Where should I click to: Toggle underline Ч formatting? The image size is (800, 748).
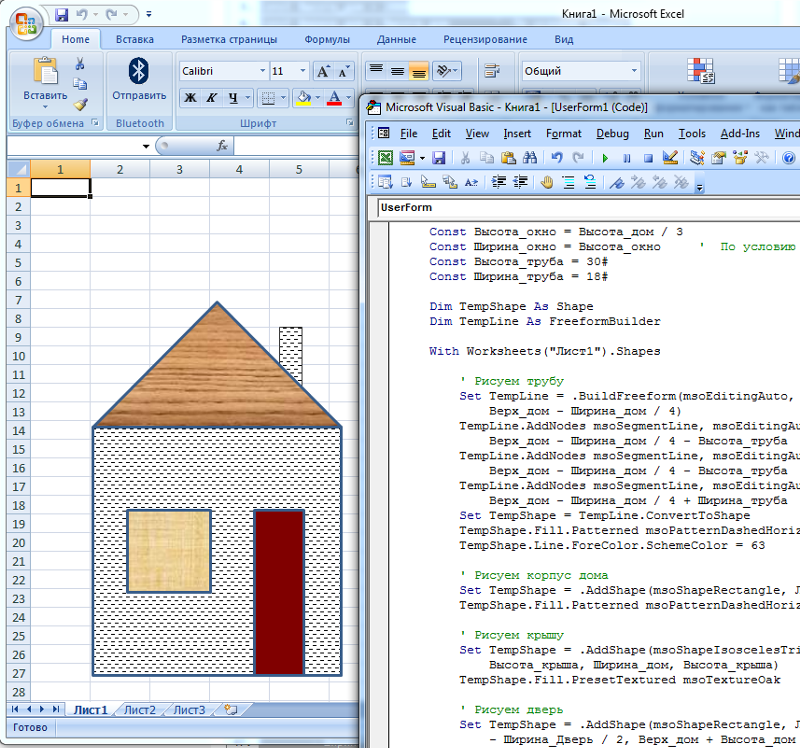pyautogui.click(x=233, y=97)
